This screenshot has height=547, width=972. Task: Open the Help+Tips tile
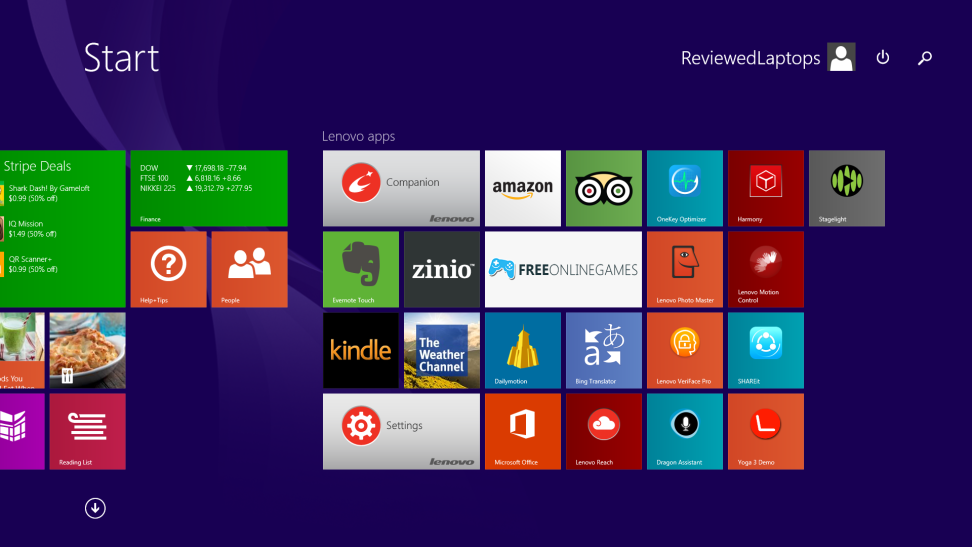coord(169,269)
